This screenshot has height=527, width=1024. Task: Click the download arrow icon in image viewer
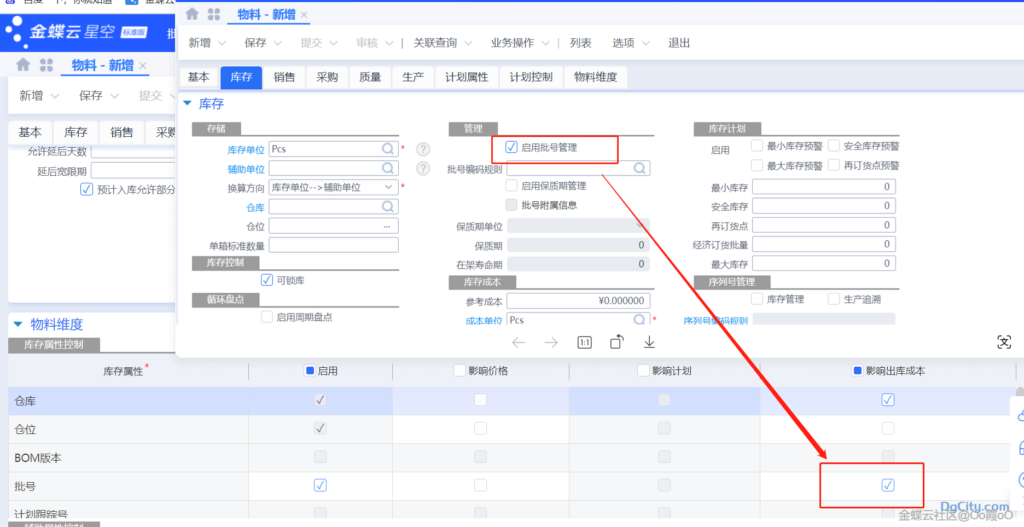pos(649,342)
